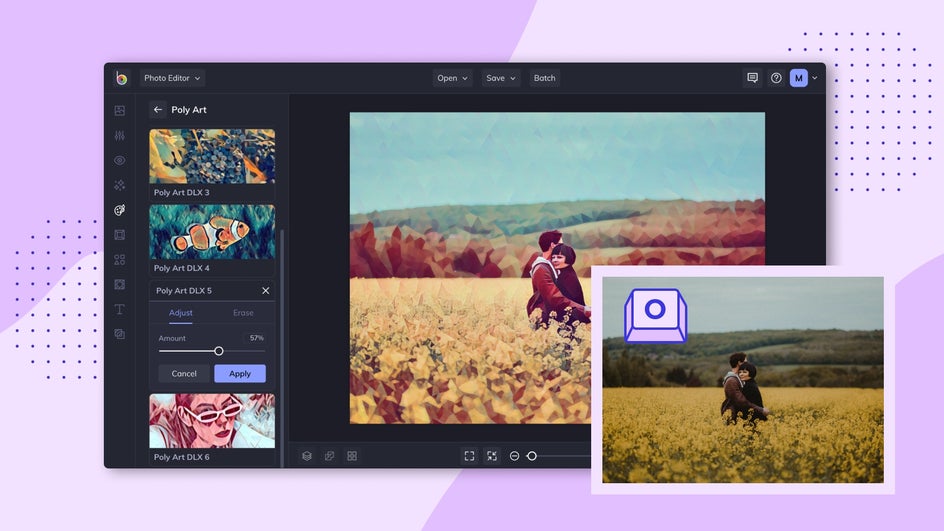Viewport: 944px width, 531px height.
Task: Click the 57% amount value
Action: tap(256, 338)
